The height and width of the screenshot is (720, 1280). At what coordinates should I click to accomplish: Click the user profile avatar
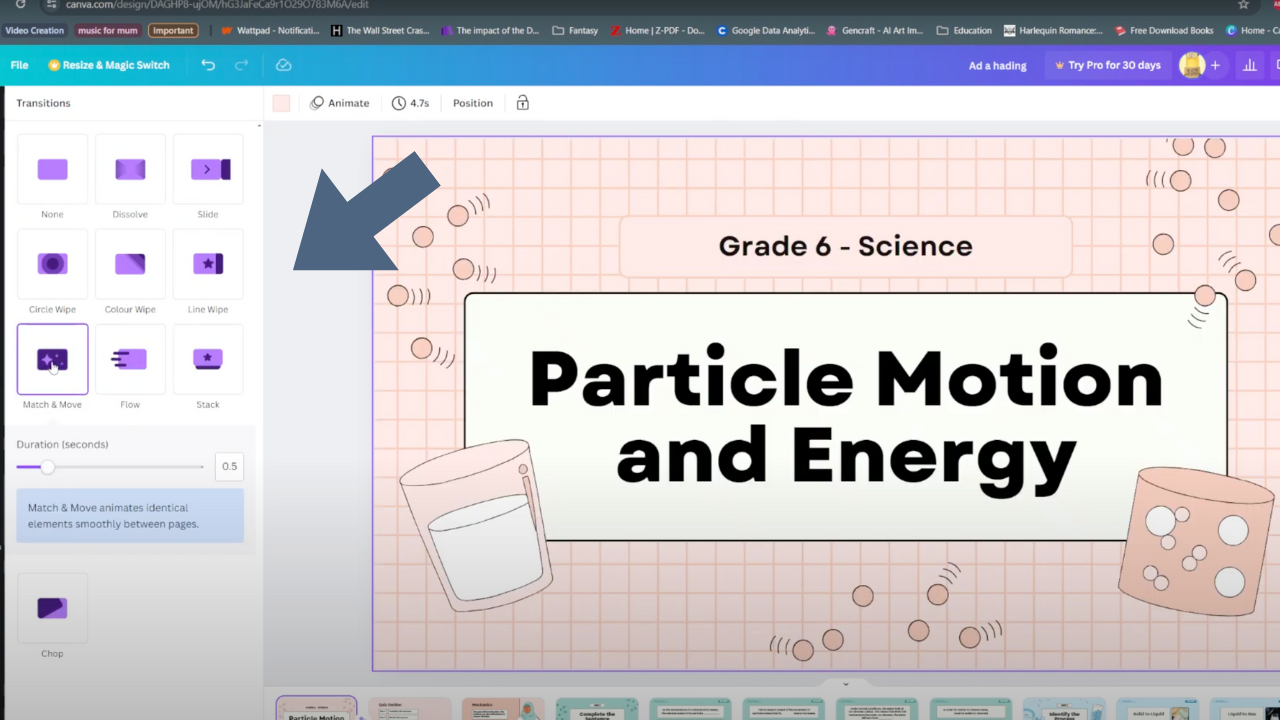point(1192,65)
